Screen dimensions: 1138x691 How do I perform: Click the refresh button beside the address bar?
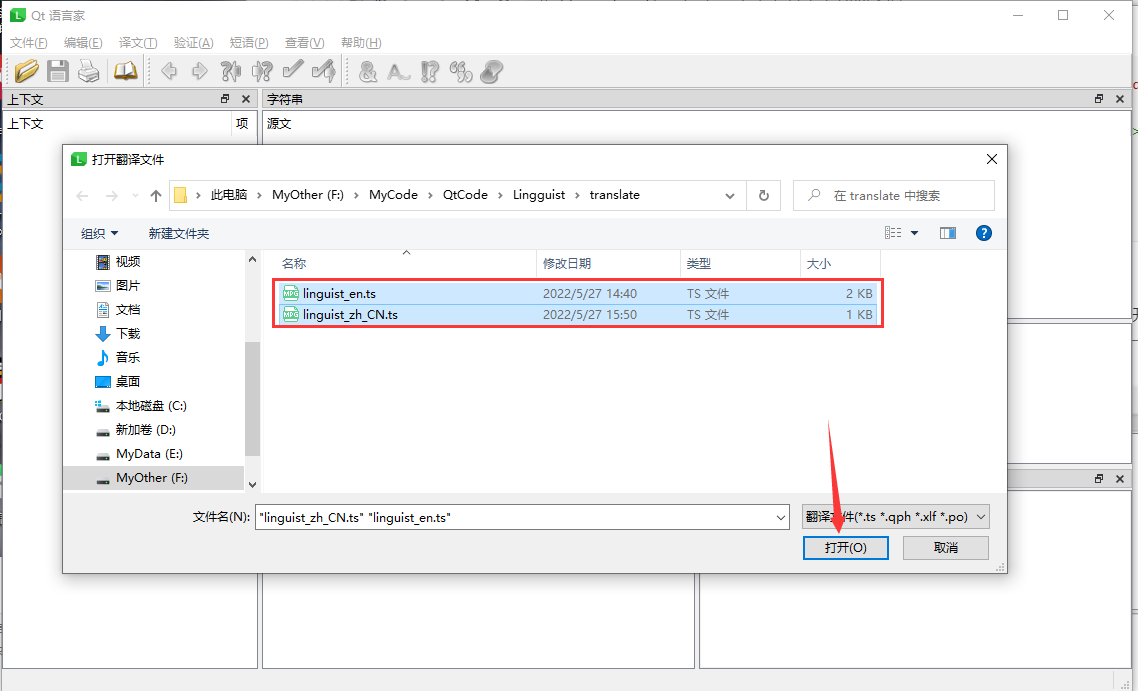tap(764, 195)
